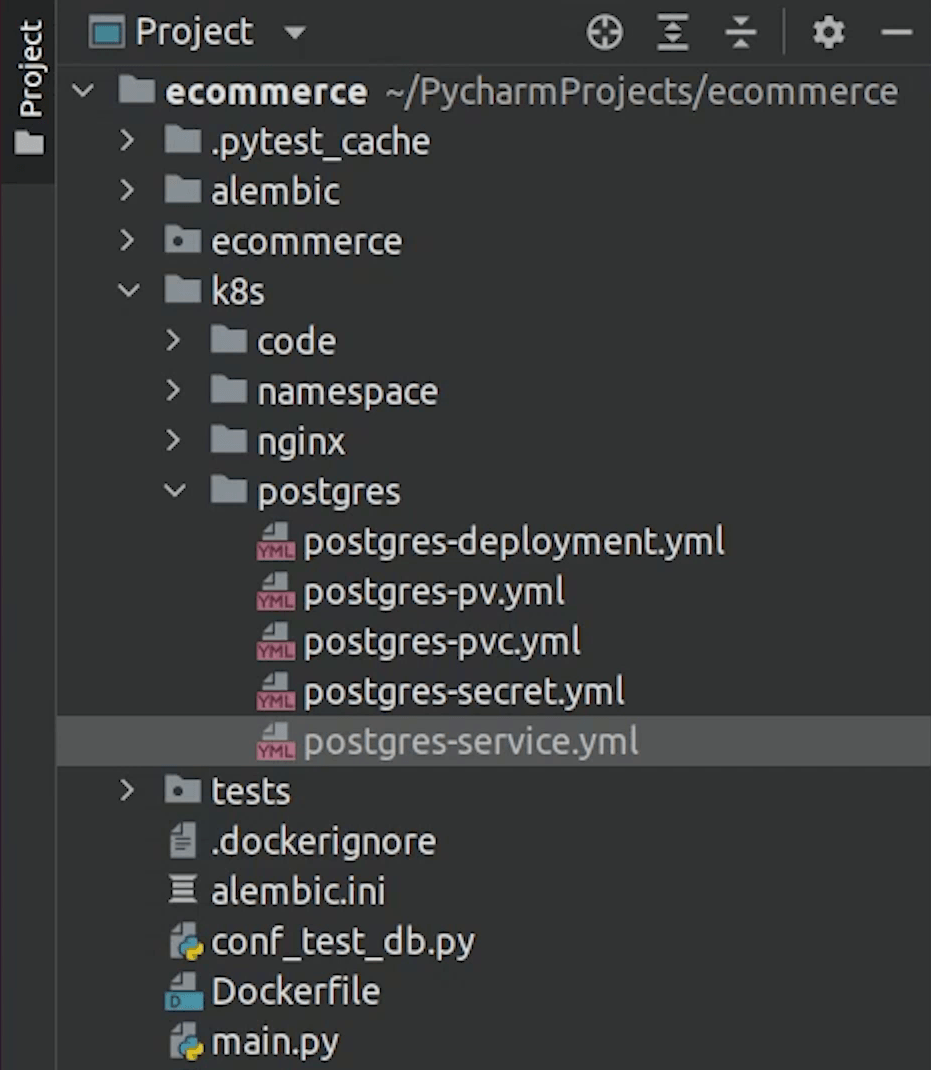931x1070 pixels.
Task: Toggle the Project tool window side tab
Action: point(30,90)
